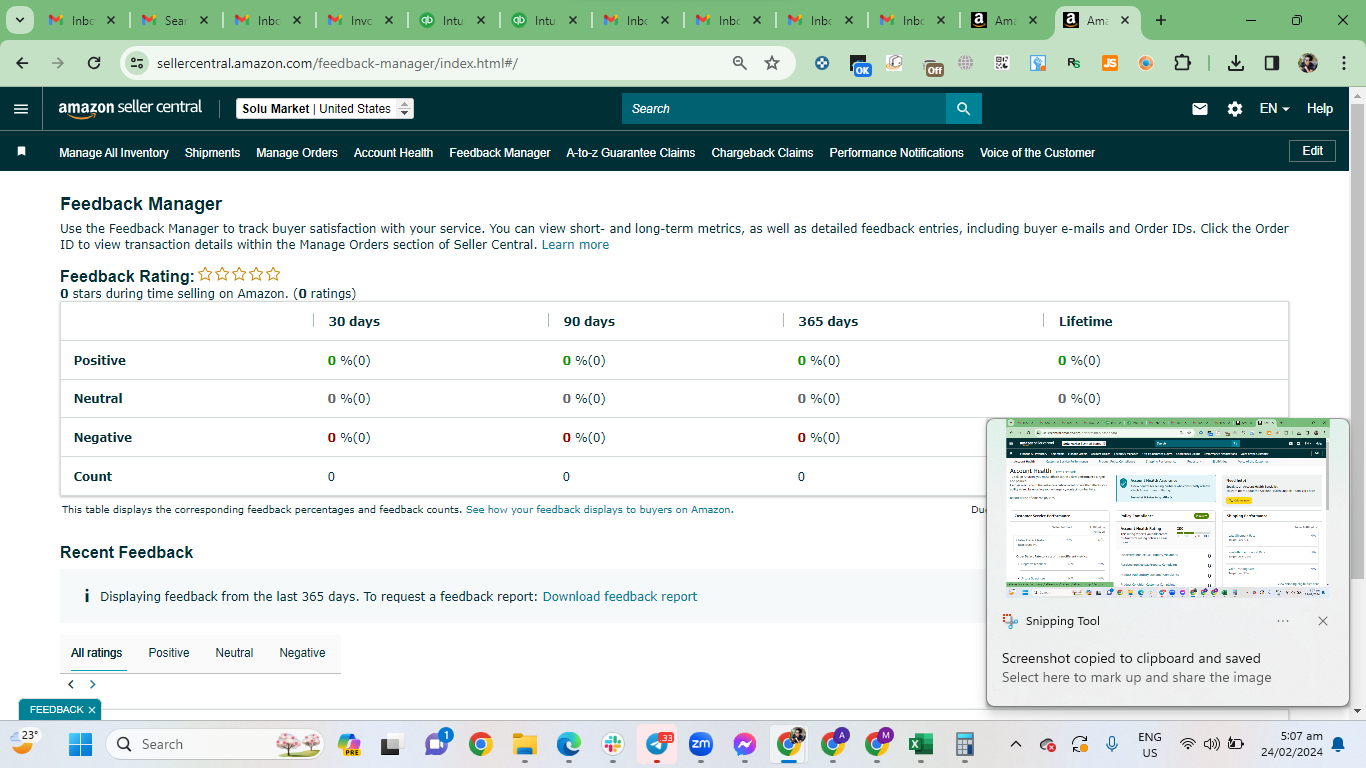Open the Chrome Extensions puzzle icon
This screenshot has height=768, width=1366.
pyautogui.click(x=1182, y=63)
